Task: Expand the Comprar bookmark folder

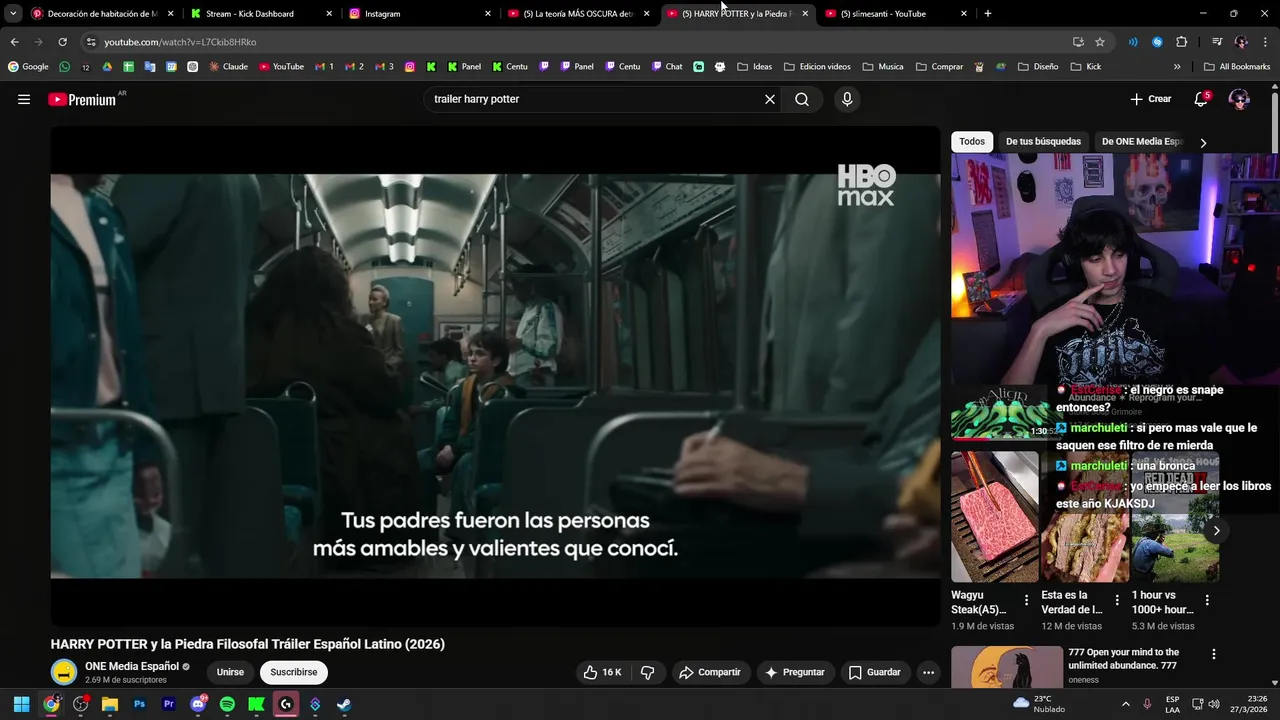Action: click(939, 67)
